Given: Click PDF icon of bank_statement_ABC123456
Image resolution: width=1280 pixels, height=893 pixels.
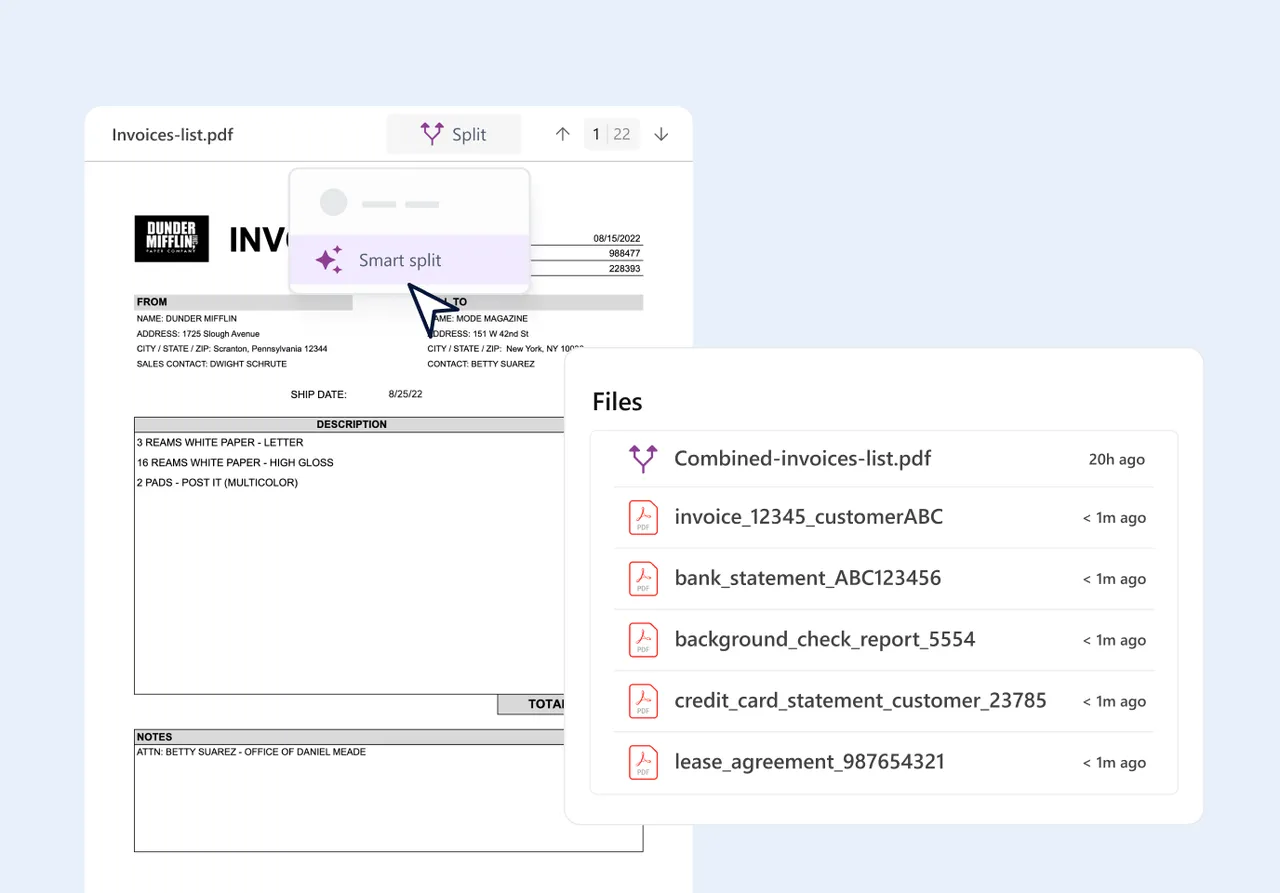Looking at the screenshot, I should click(x=643, y=579).
